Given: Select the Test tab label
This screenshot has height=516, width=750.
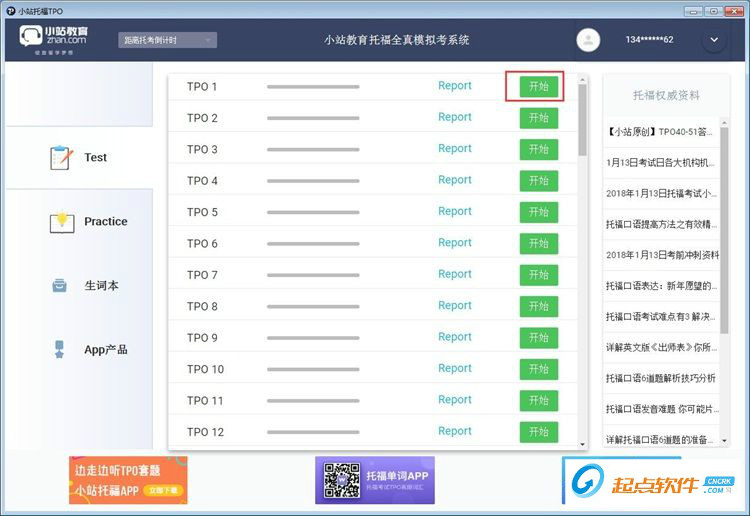Looking at the screenshot, I should click(x=96, y=157).
